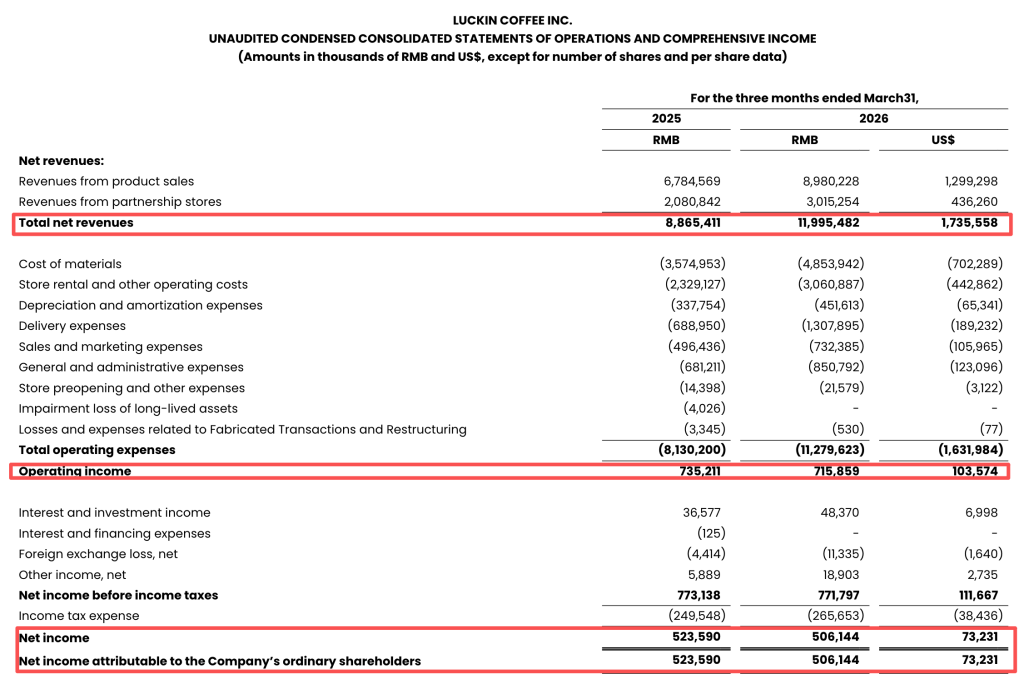Select the Delivery expenses 2026 RMB value

click(831, 326)
